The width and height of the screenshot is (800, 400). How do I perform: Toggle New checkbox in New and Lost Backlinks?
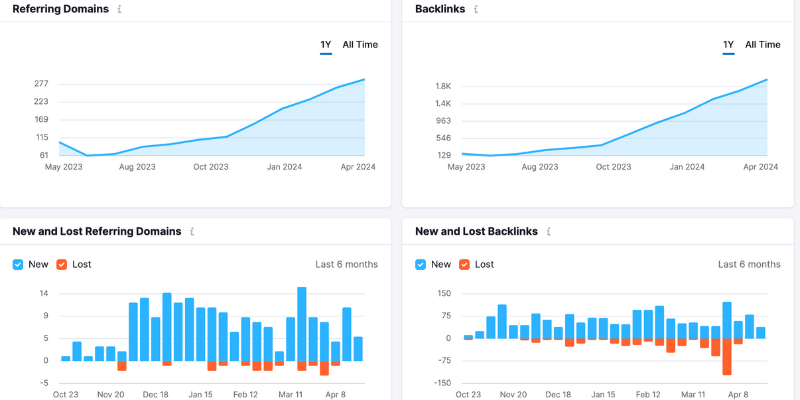click(421, 264)
